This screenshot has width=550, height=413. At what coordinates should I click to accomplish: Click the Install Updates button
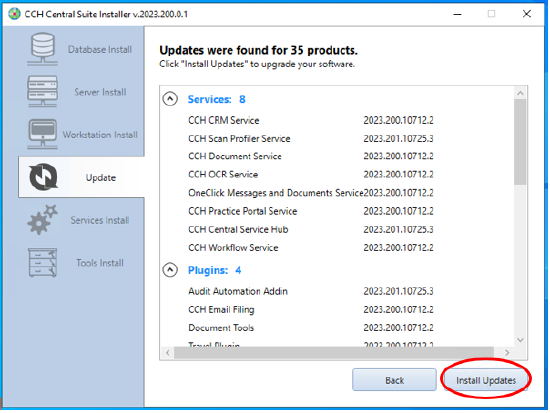pos(486,380)
